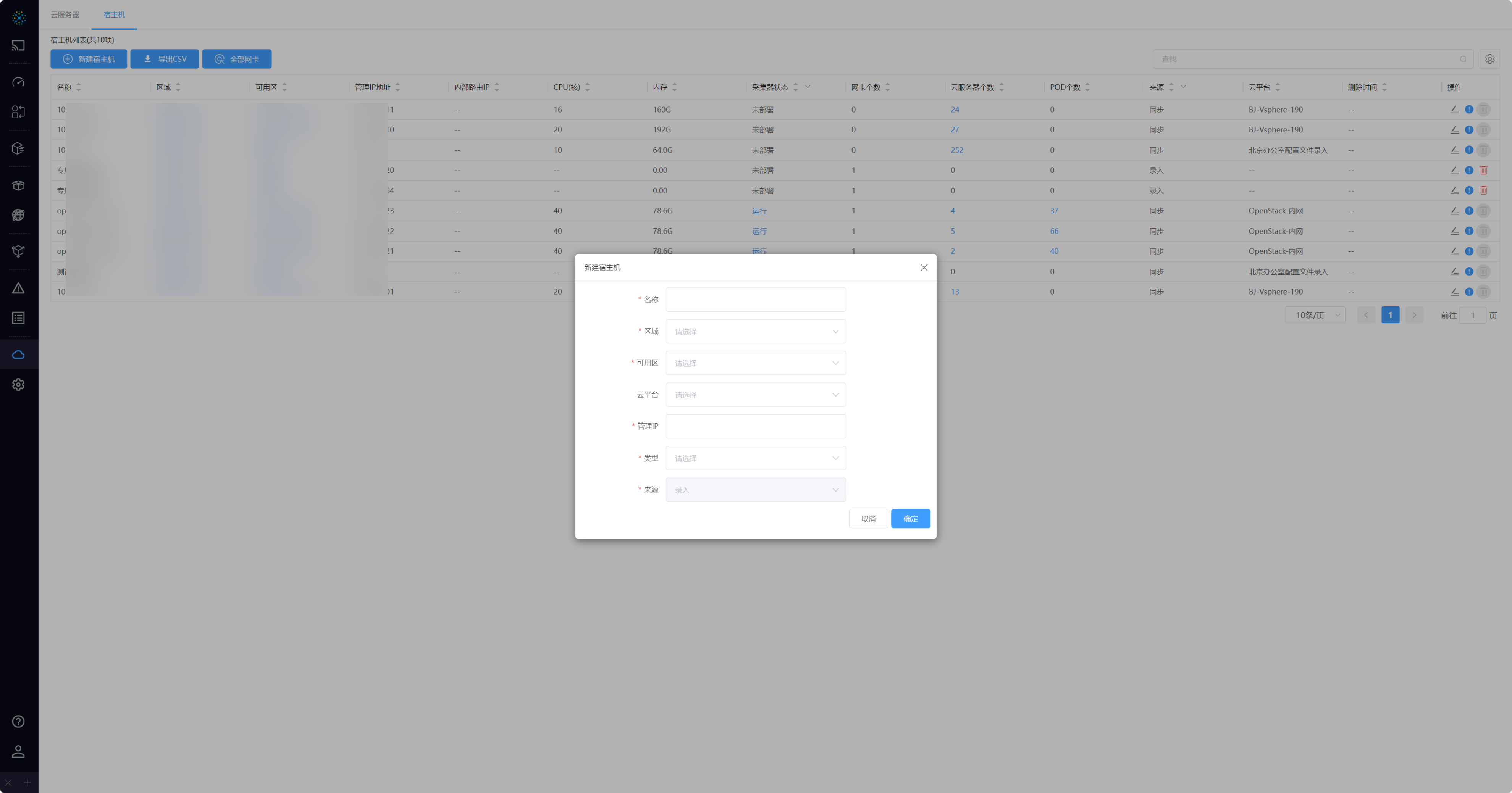Click the table column settings gear
Screen dimensions: 1512x793
(x=1489, y=59)
